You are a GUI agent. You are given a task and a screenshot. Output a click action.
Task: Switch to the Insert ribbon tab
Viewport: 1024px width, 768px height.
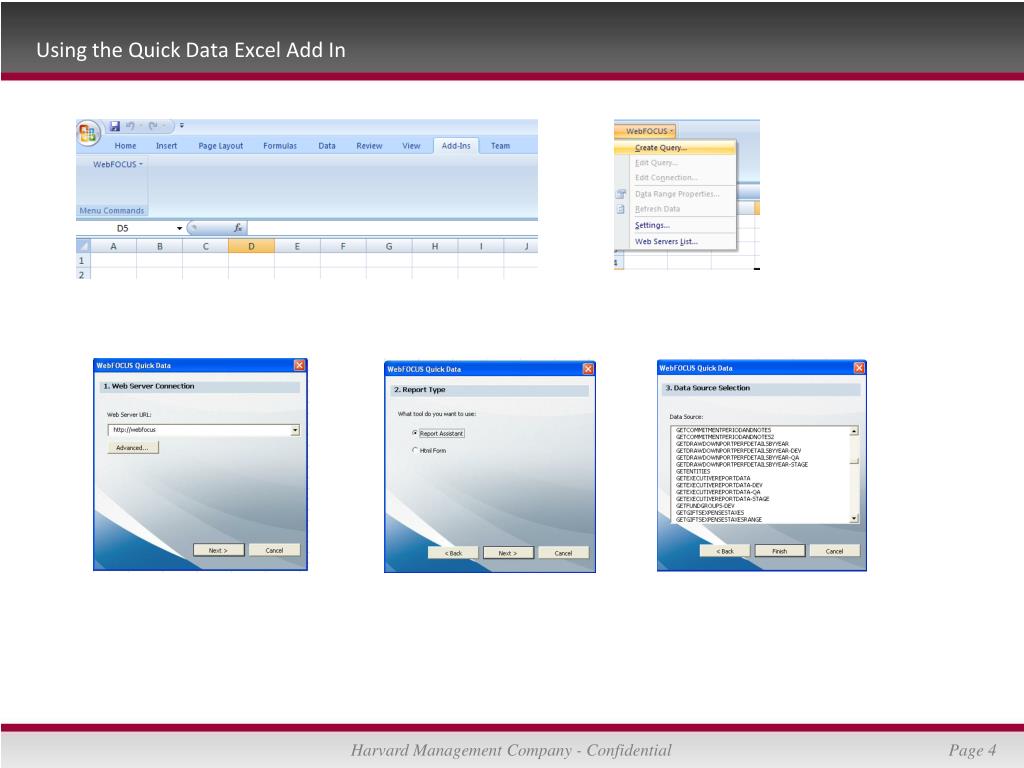pos(167,146)
